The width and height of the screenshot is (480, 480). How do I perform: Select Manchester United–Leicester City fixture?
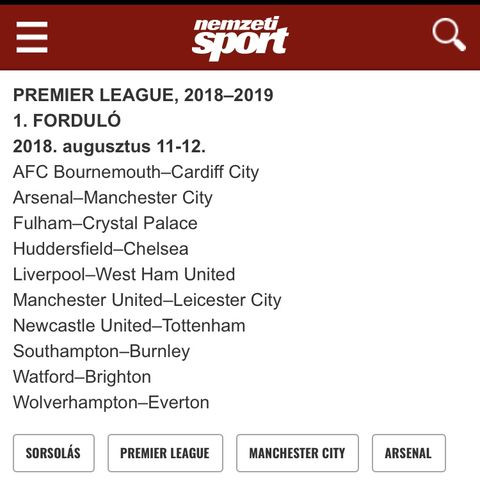coord(147,300)
